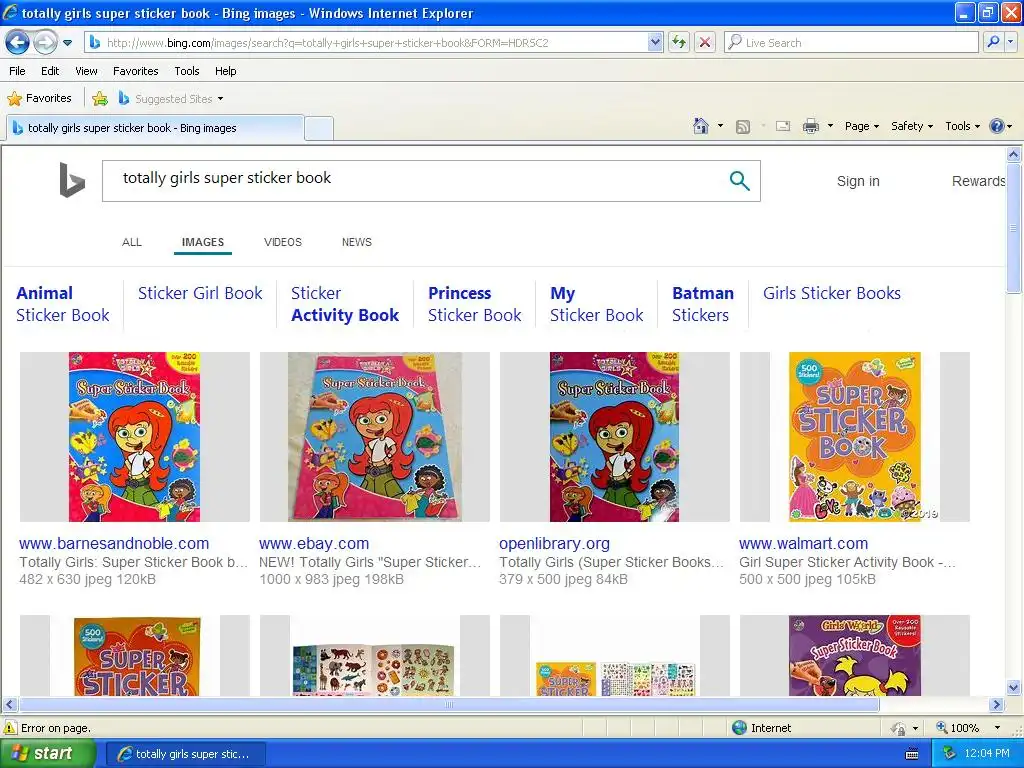This screenshot has height=768, width=1024.
Task: Click the system tray clock 12:04 PM
Action: click(987, 754)
